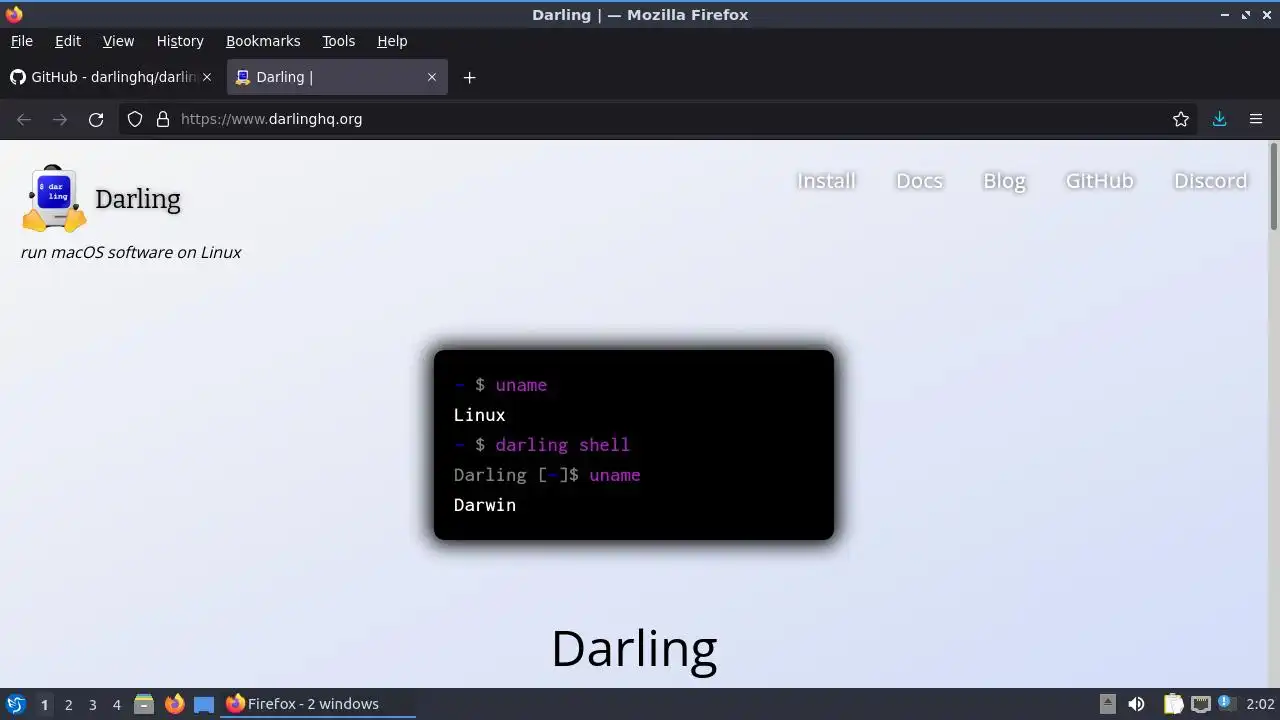The height and width of the screenshot is (720, 1280).
Task: Select workspace 1 in pager
Action: click(x=44, y=704)
